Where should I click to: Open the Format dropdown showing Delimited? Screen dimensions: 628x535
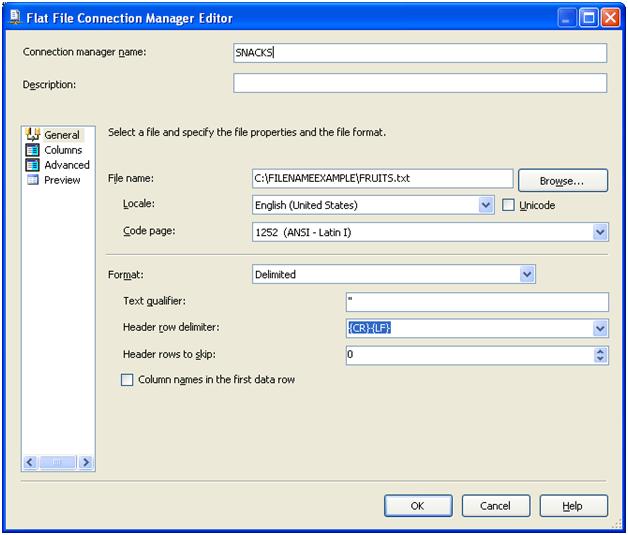527,274
